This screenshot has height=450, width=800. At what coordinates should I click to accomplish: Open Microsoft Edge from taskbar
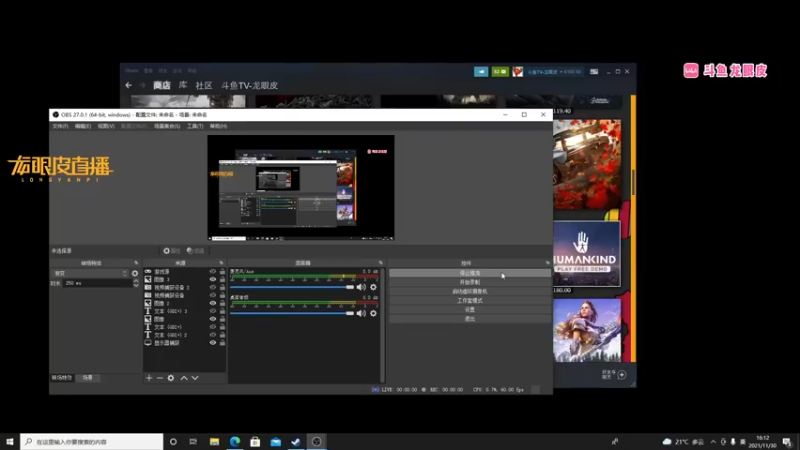(235, 442)
